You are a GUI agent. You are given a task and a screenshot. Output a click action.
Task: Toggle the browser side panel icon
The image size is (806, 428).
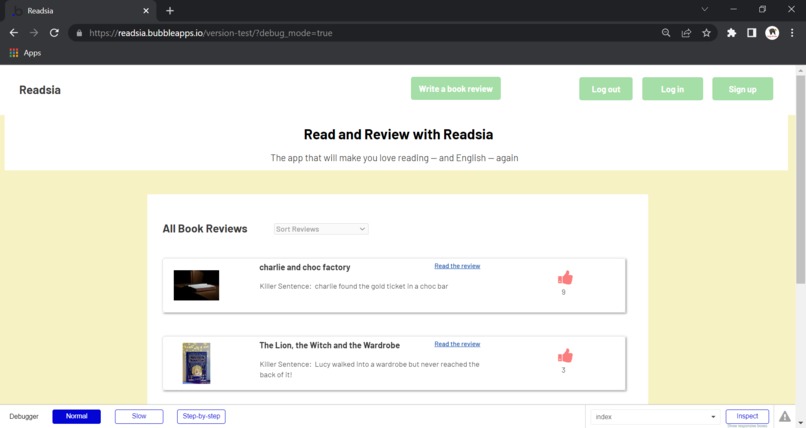point(752,33)
